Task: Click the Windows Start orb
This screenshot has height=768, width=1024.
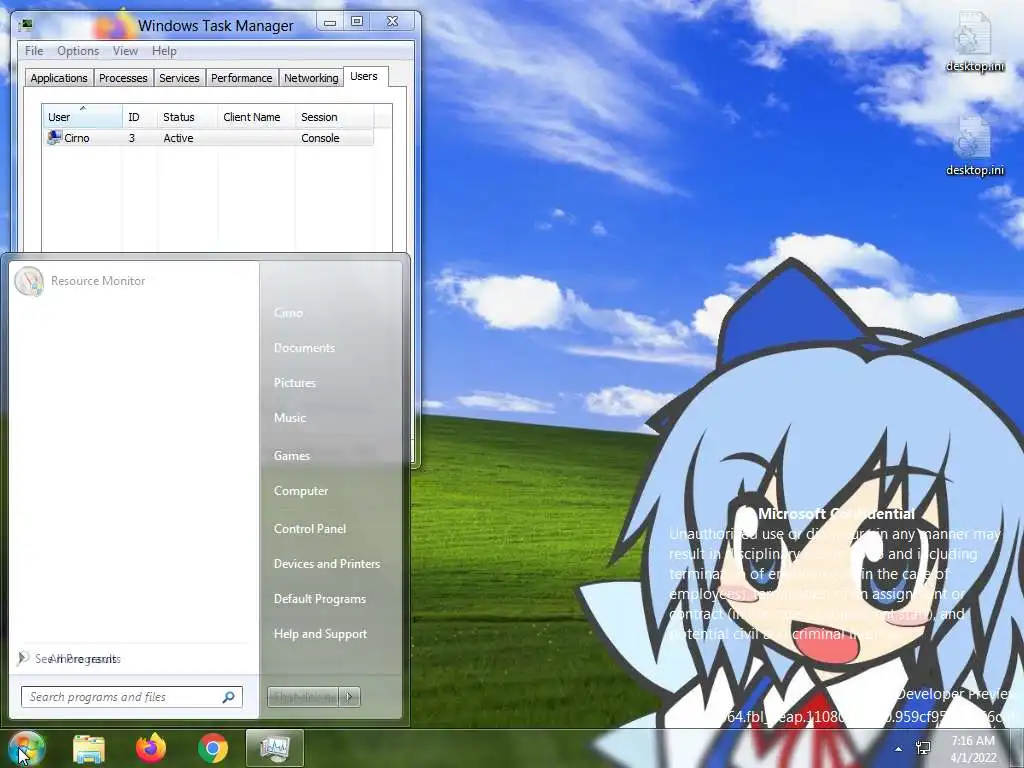Action: [x=26, y=748]
